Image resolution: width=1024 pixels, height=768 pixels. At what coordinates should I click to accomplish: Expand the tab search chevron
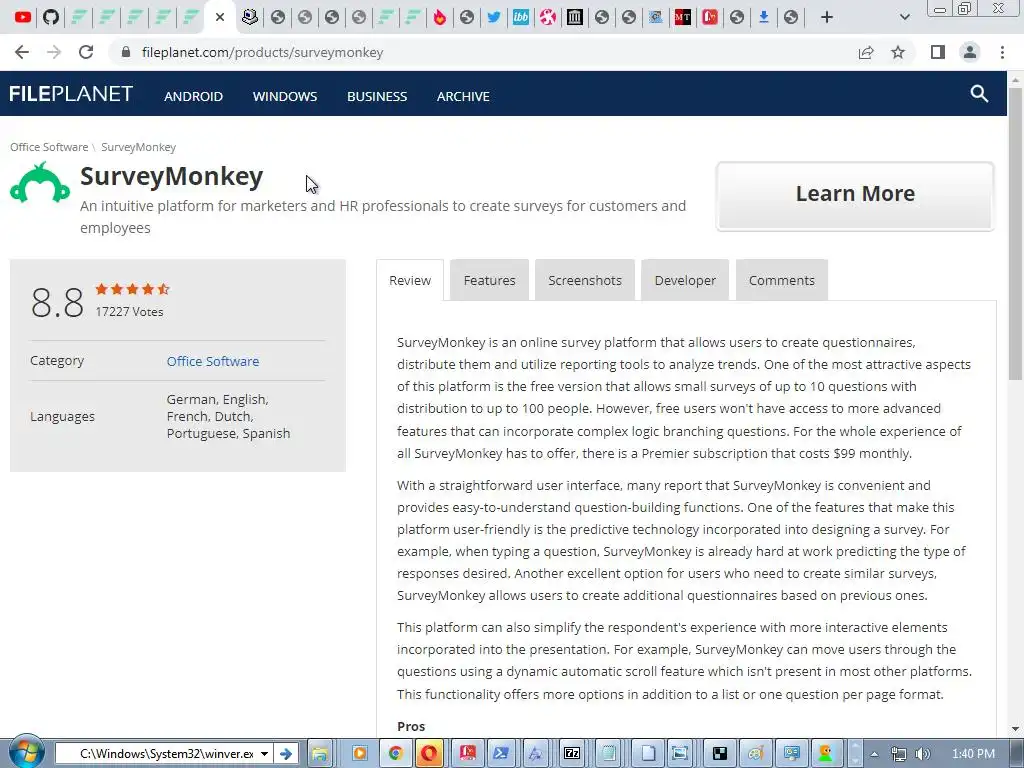904,17
